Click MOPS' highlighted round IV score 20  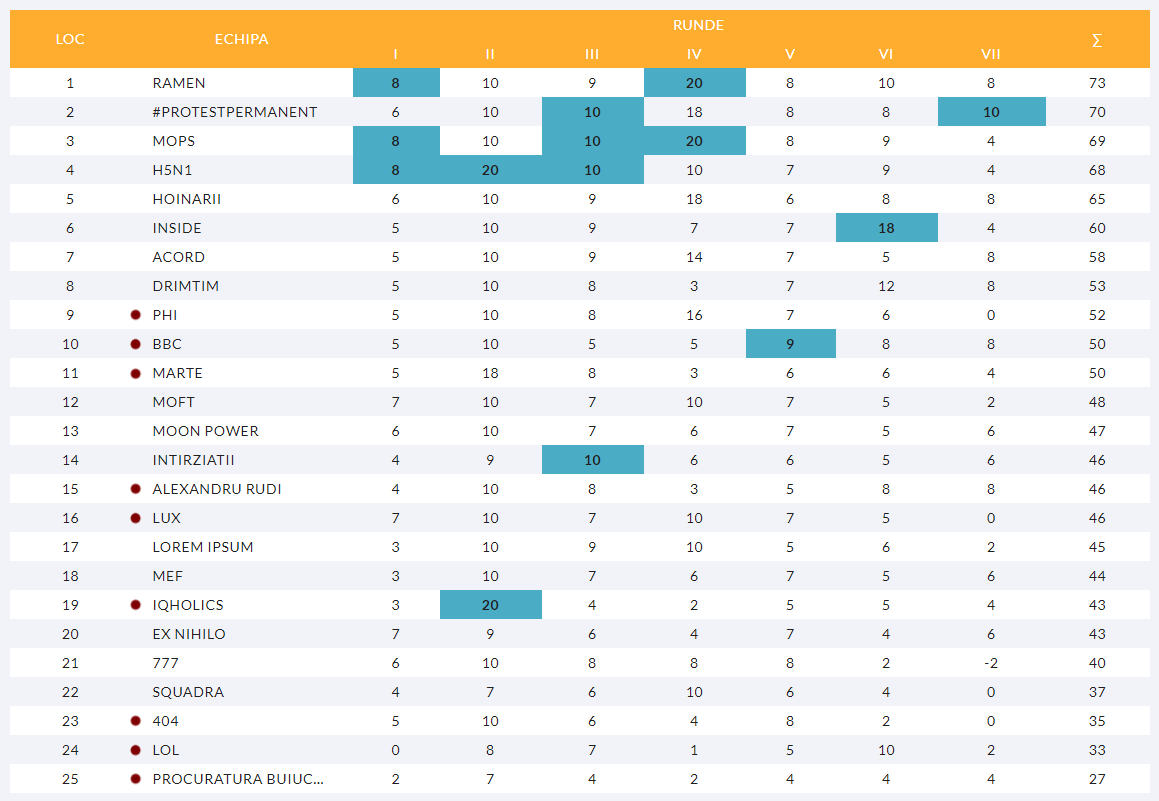(x=695, y=140)
